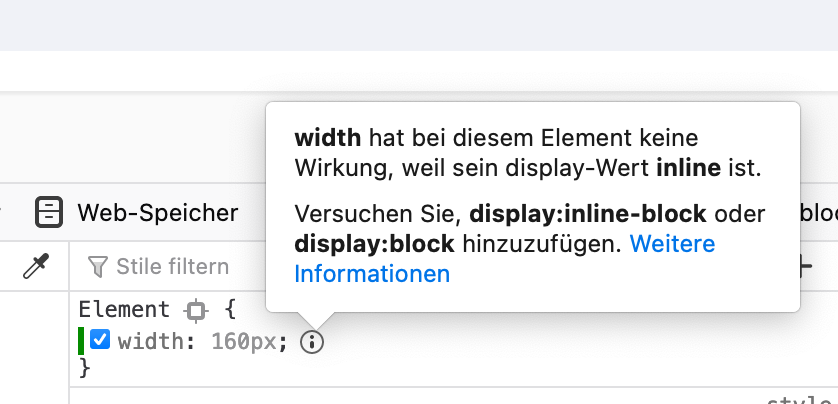Click the opening brace after Element

pos(230,309)
